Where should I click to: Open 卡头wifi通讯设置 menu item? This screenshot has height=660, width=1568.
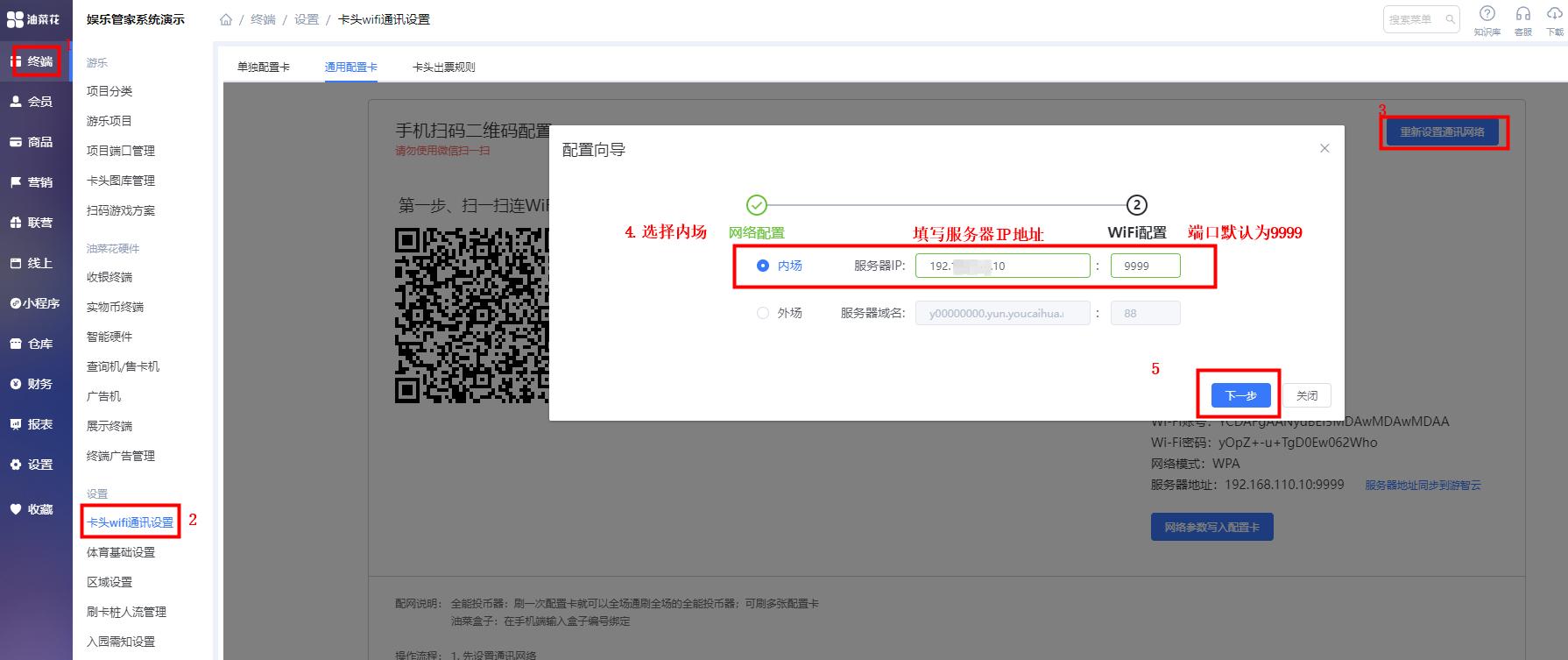tap(130, 522)
